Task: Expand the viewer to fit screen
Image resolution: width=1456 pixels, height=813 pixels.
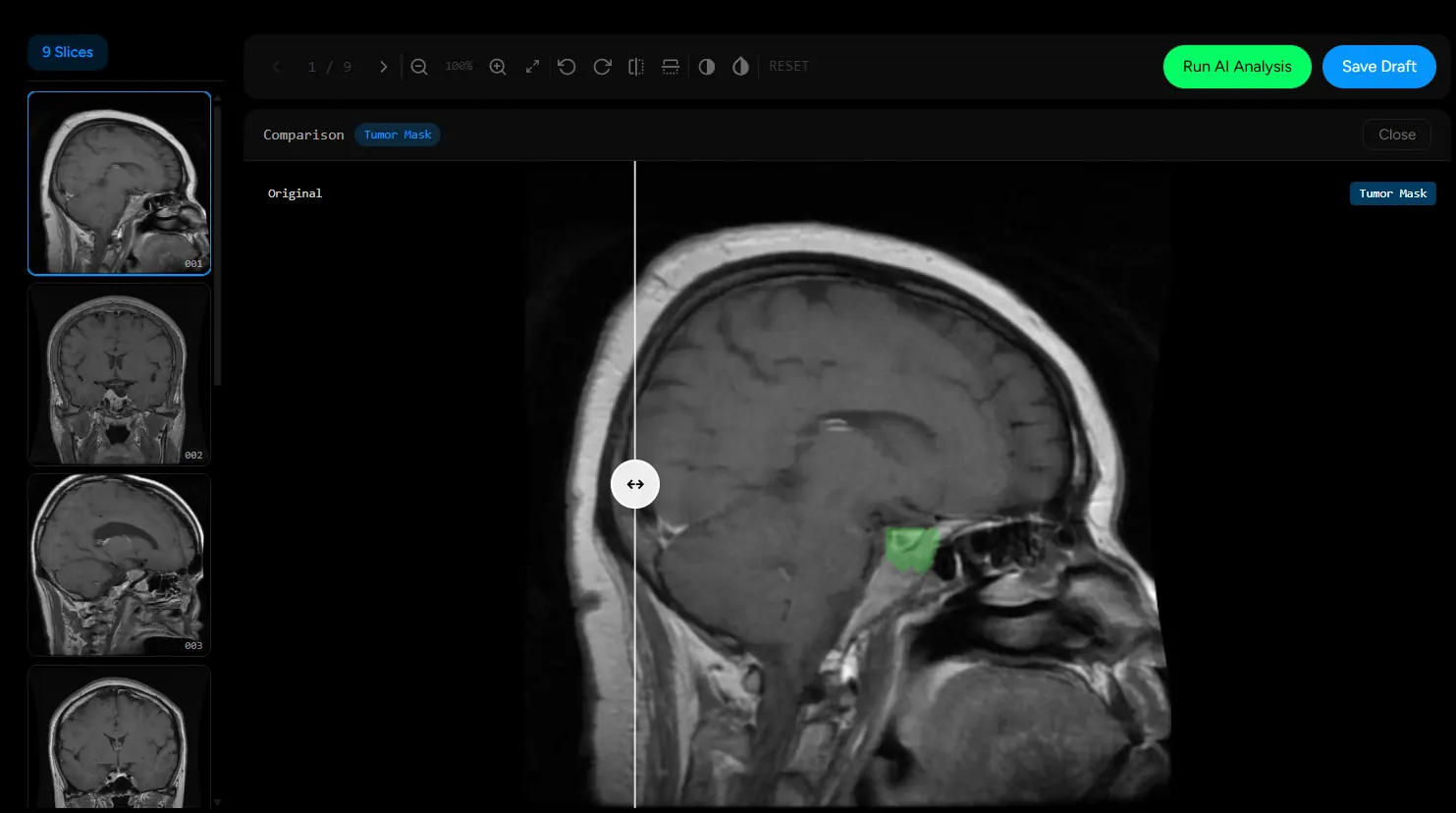Action: (532, 67)
